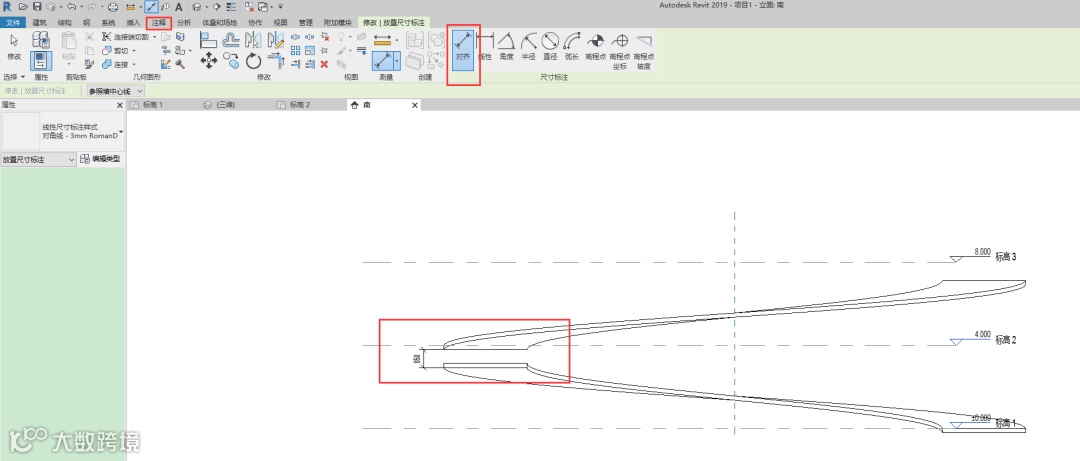
Task: Expand the 剪切 geometry dropdown arrow
Action: 134,50
